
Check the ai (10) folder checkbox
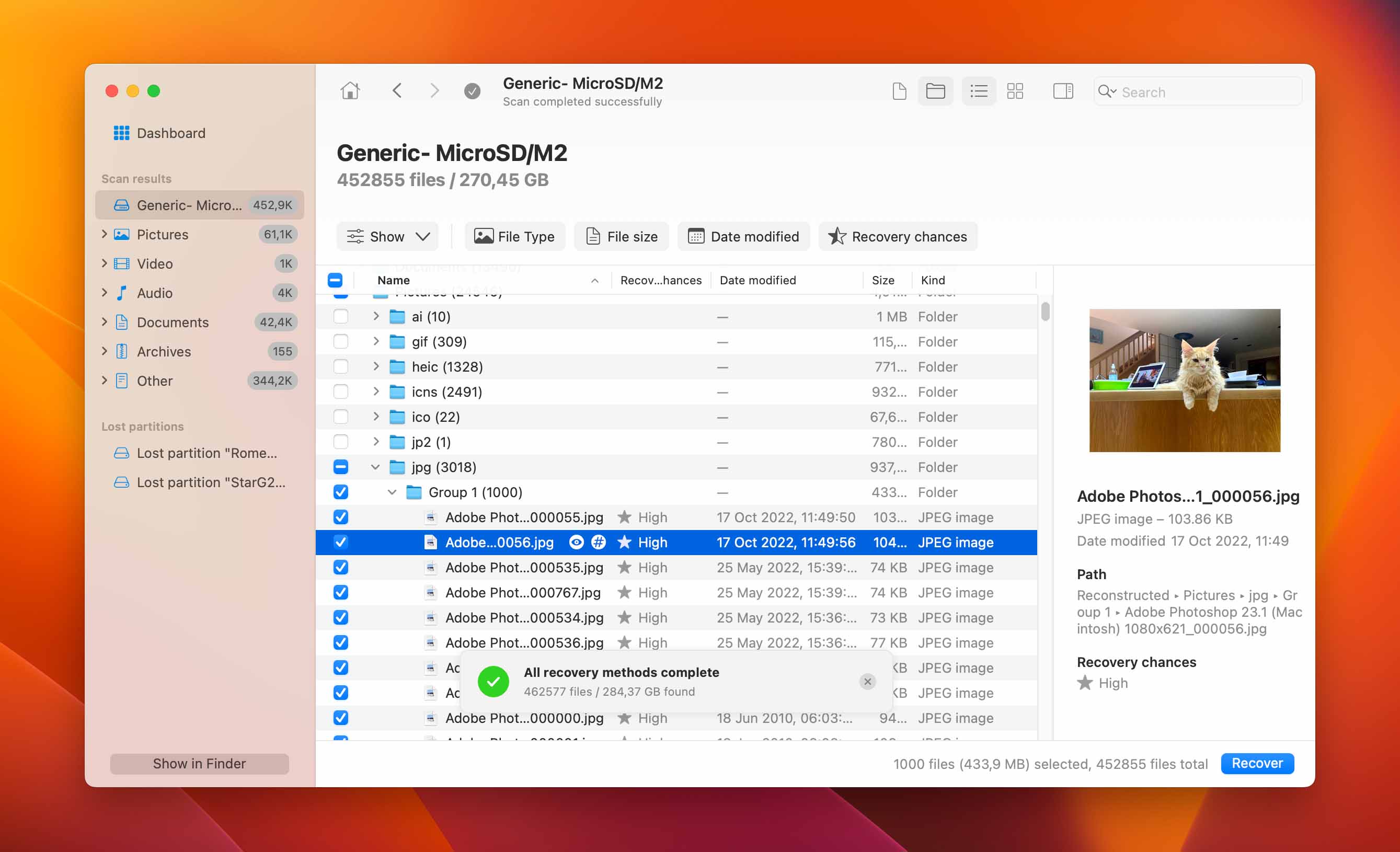[340, 316]
